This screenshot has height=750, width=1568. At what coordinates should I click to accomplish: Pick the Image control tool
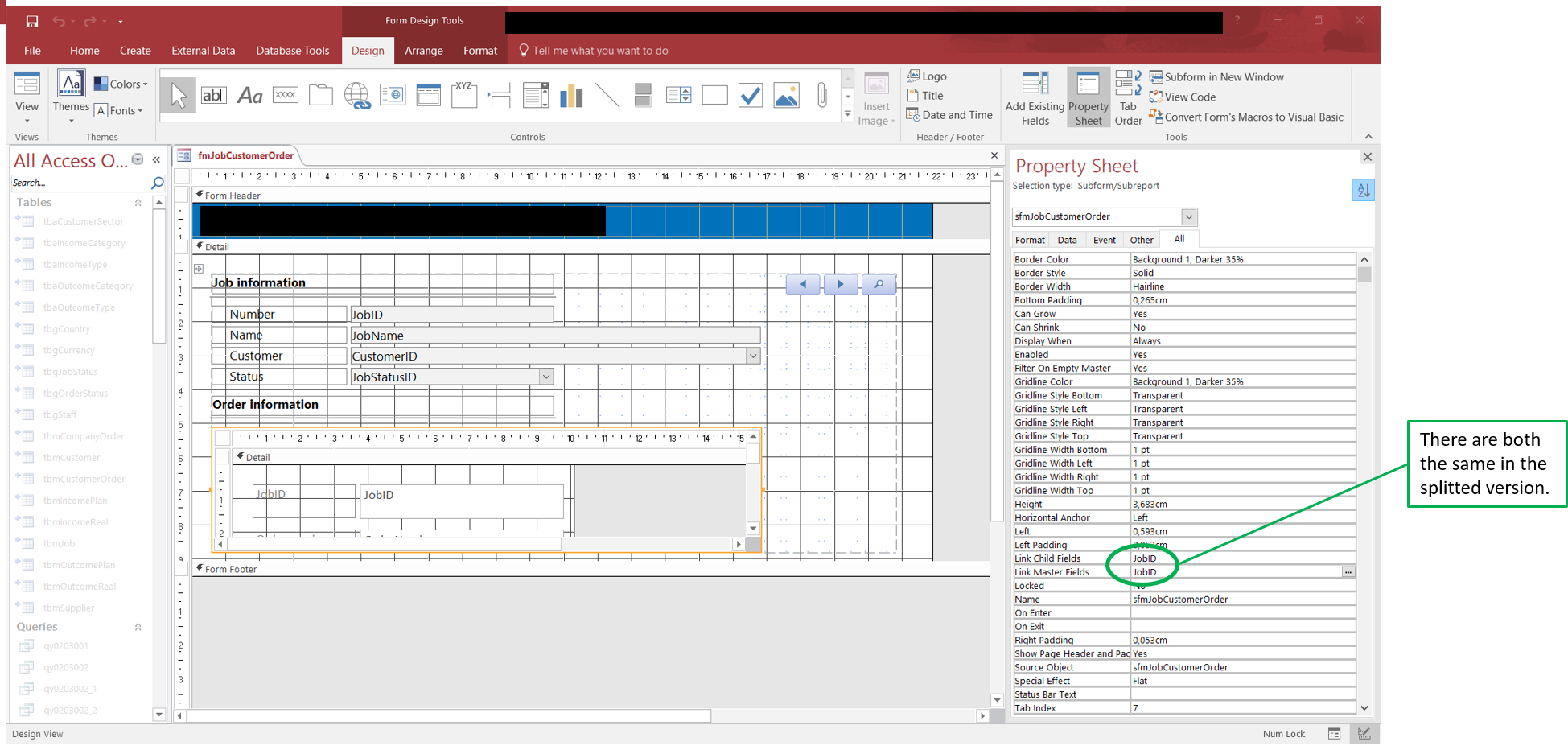(x=786, y=96)
